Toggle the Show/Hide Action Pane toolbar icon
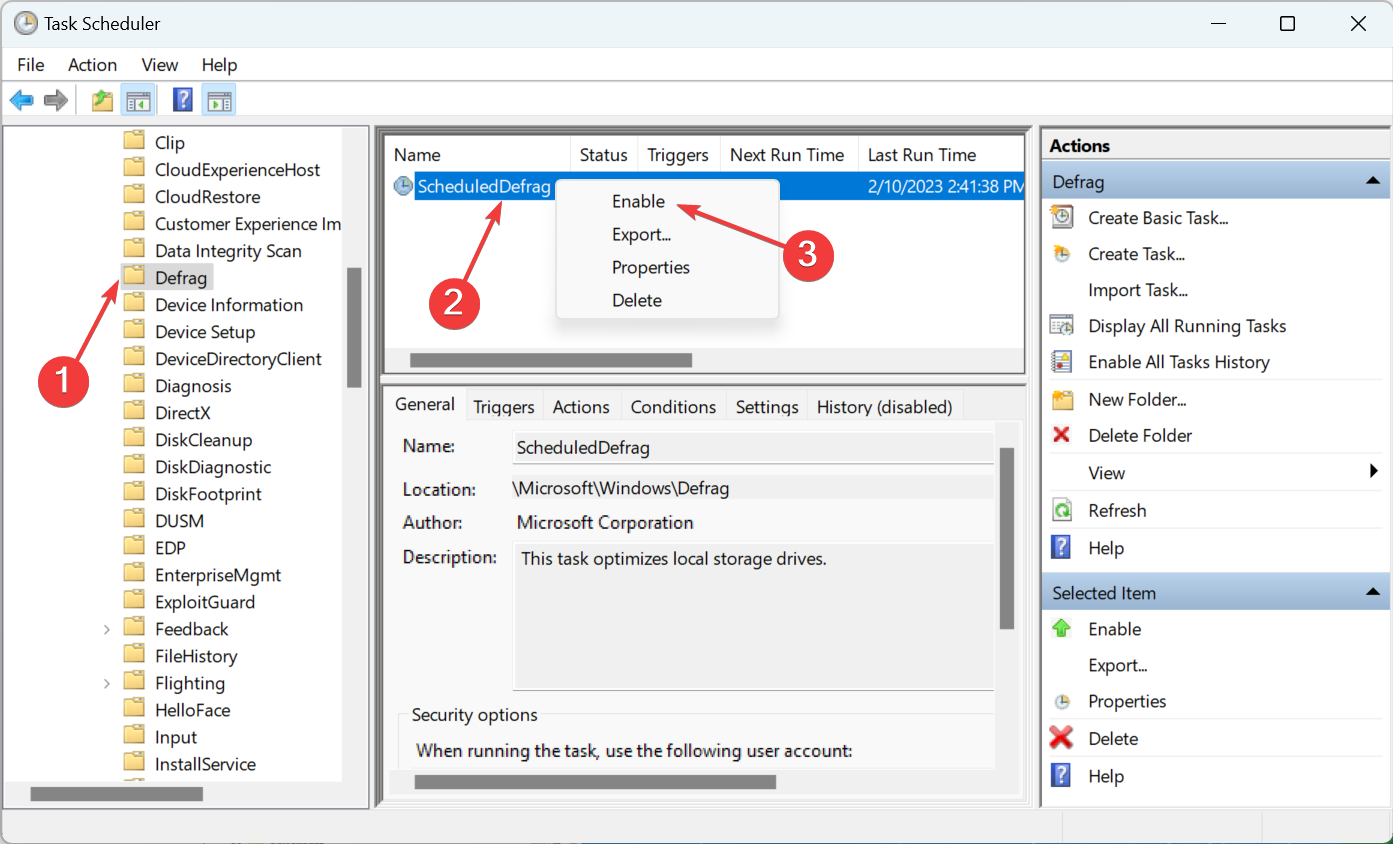The width and height of the screenshot is (1393, 844). [219, 100]
